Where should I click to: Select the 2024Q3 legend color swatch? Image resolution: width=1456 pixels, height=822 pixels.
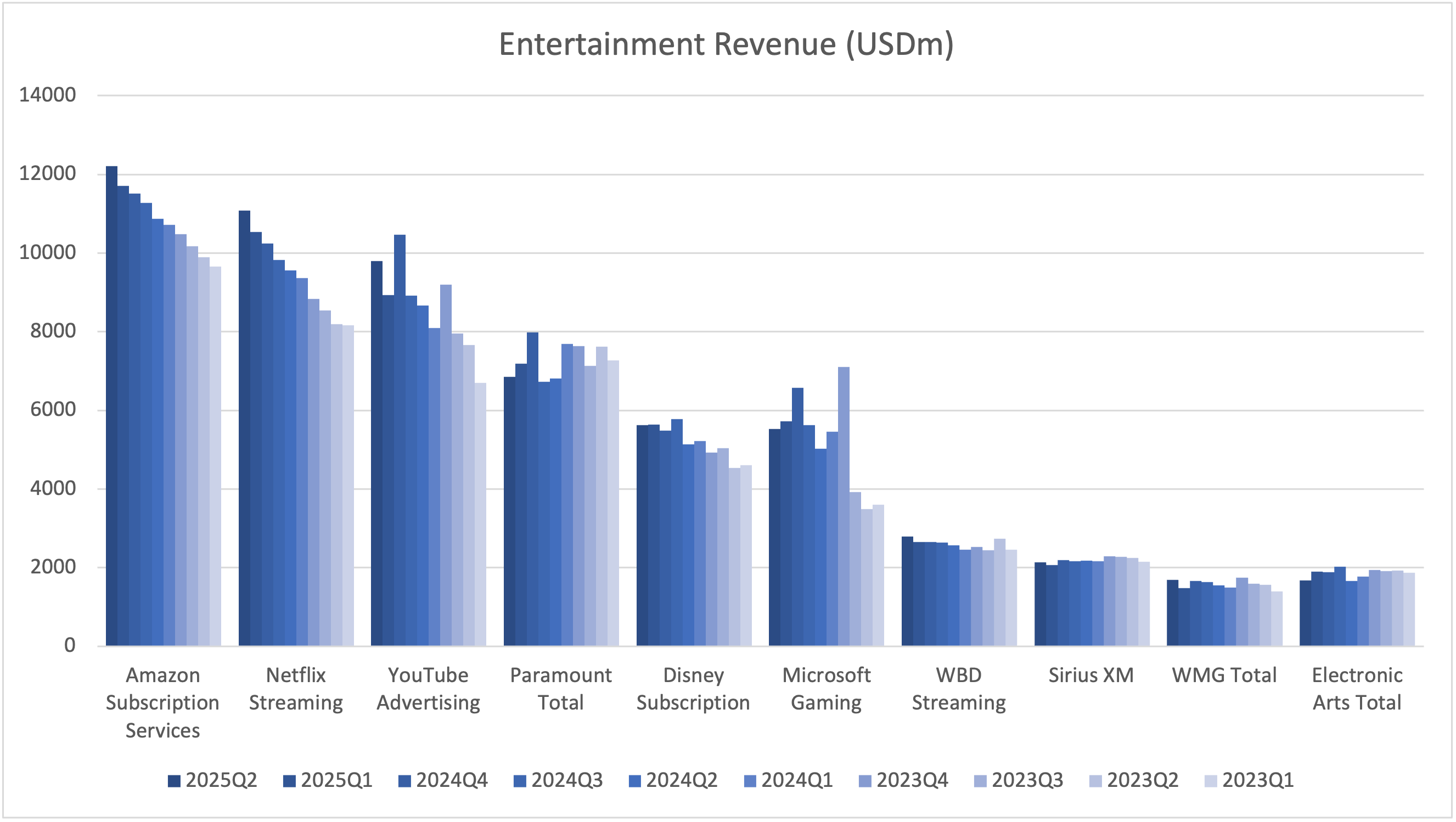click(x=520, y=781)
